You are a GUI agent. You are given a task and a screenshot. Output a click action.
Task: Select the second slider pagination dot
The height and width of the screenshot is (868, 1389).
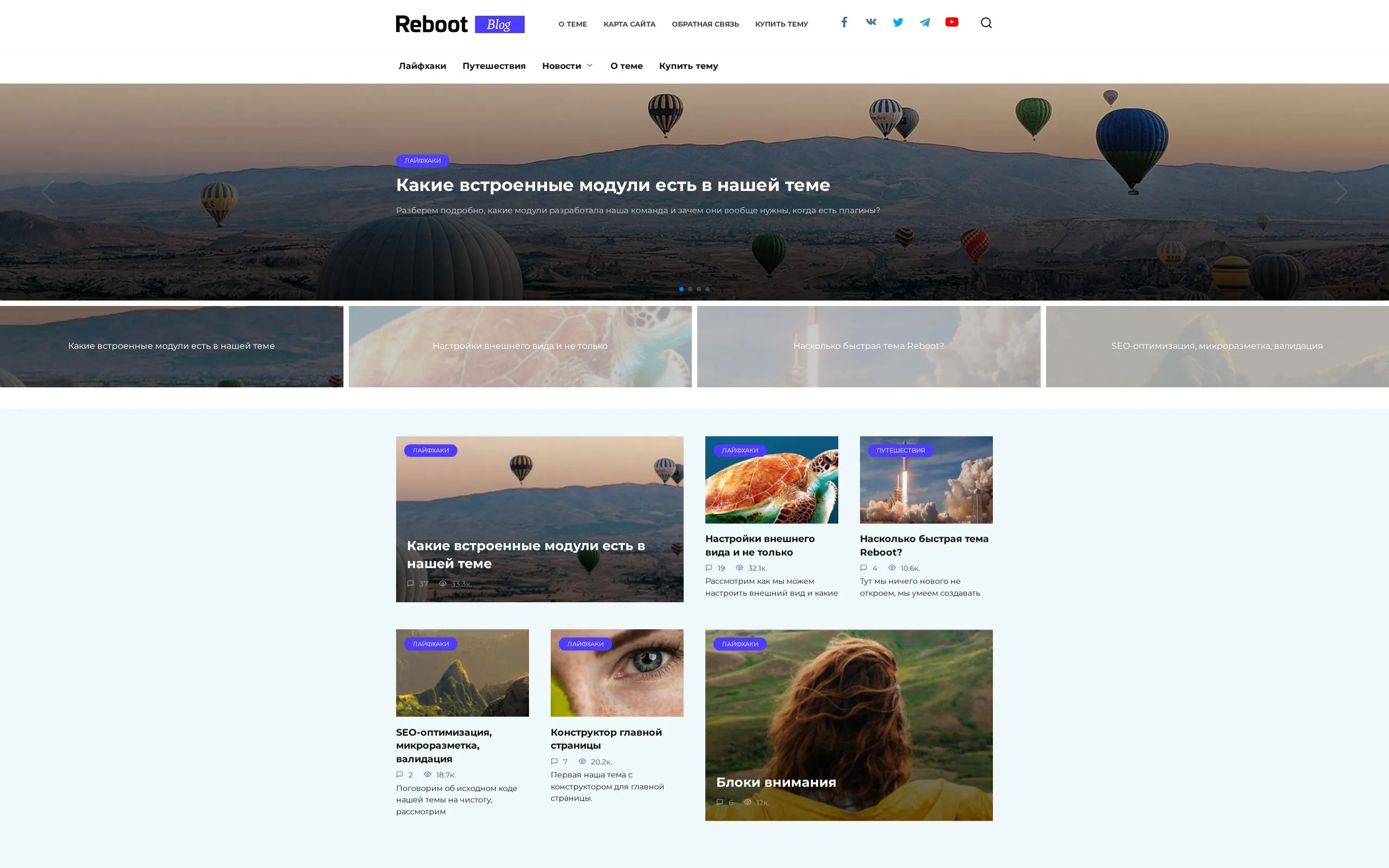[690, 289]
